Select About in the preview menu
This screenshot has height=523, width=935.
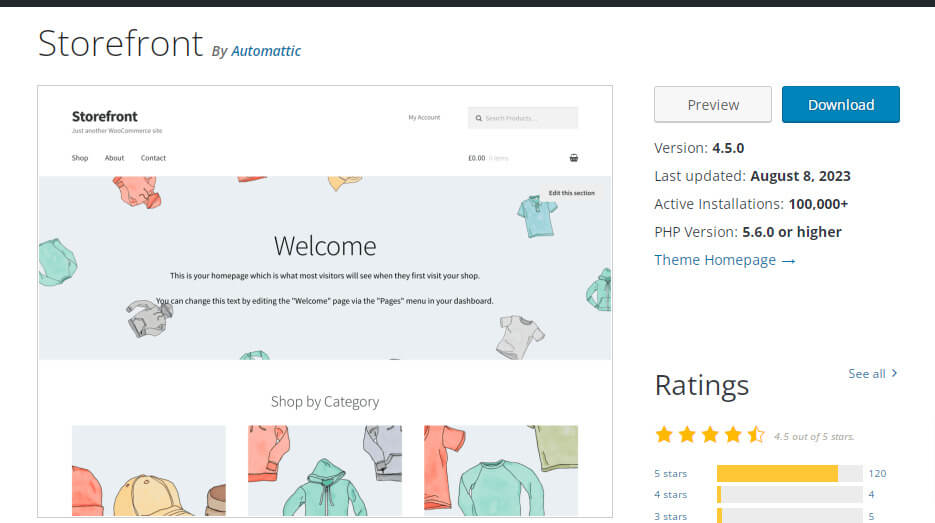(114, 158)
